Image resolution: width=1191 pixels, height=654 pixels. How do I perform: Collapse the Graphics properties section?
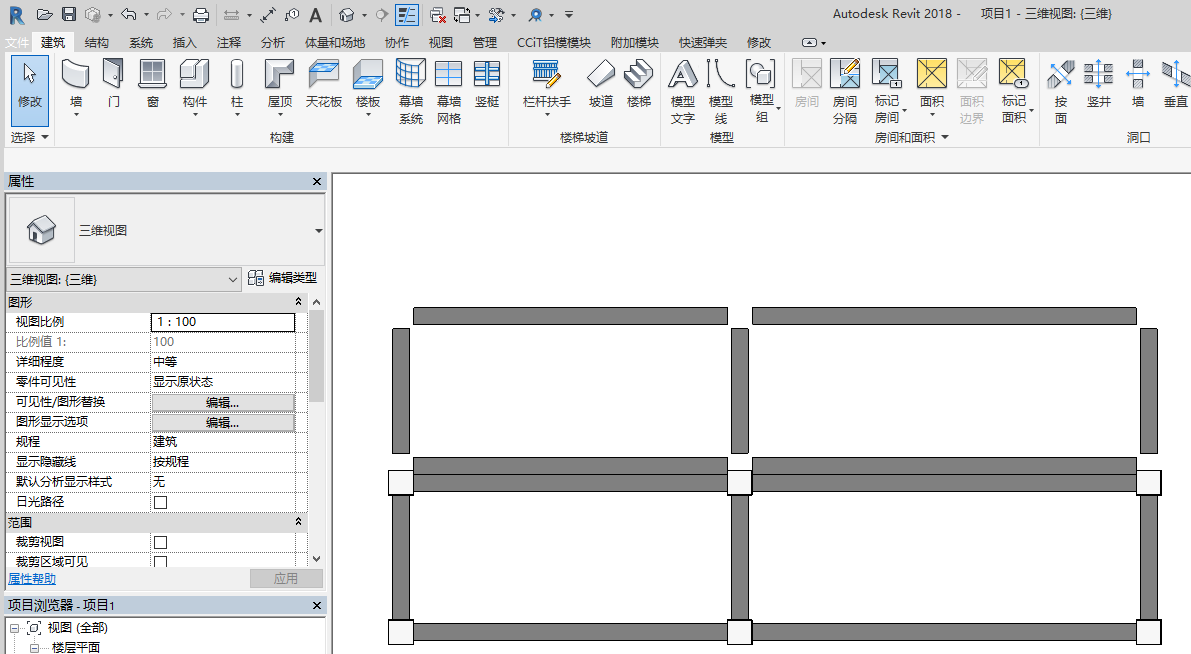click(299, 302)
